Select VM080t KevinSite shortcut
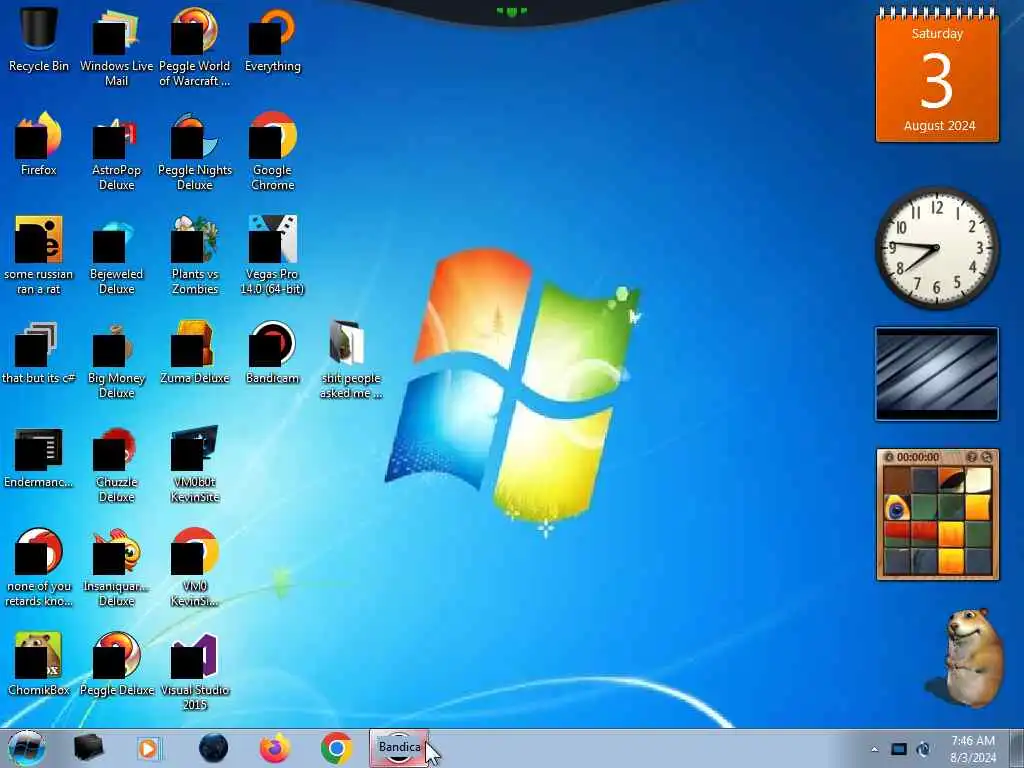 195,464
